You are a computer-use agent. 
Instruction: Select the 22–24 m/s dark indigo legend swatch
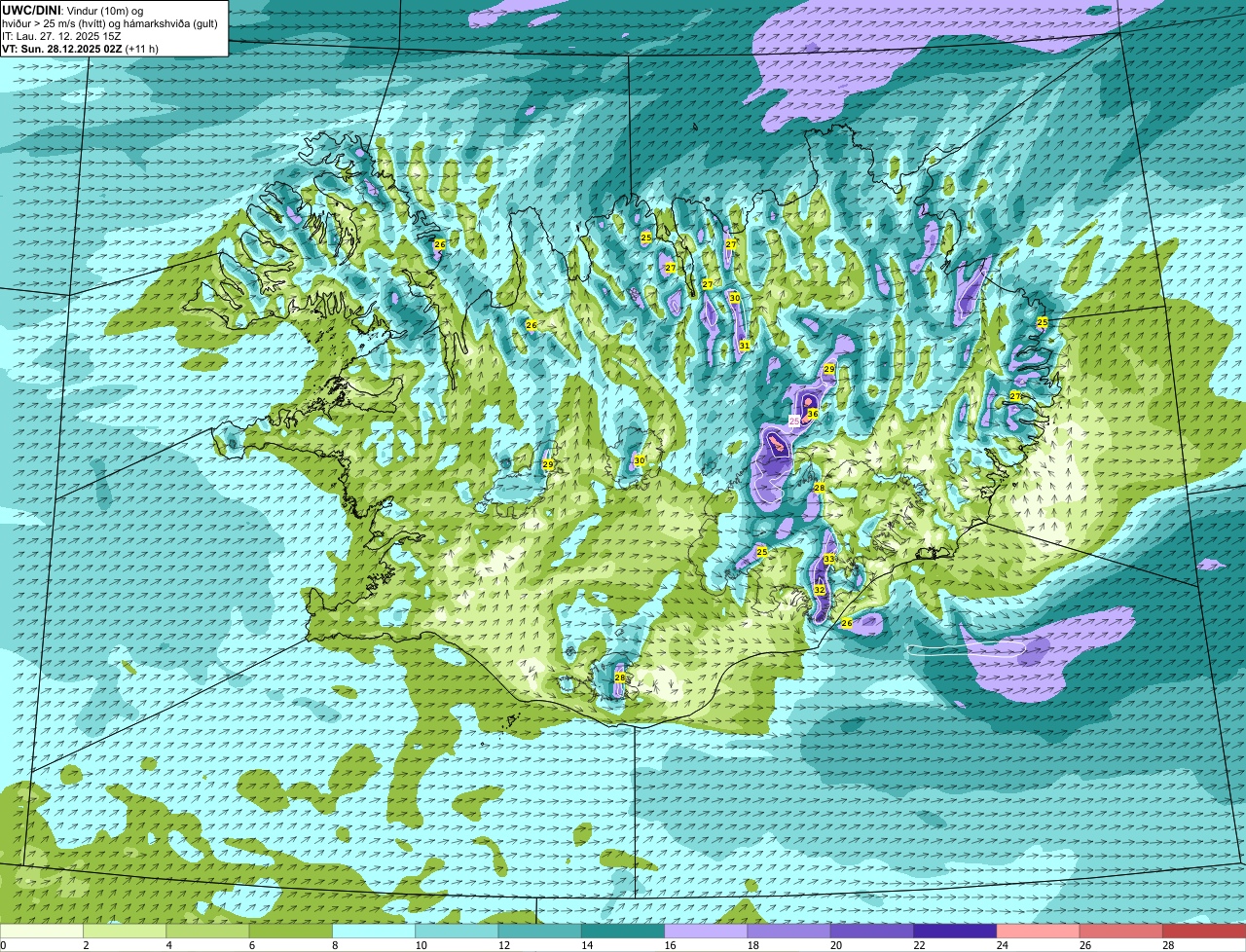[x=955, y=931]
